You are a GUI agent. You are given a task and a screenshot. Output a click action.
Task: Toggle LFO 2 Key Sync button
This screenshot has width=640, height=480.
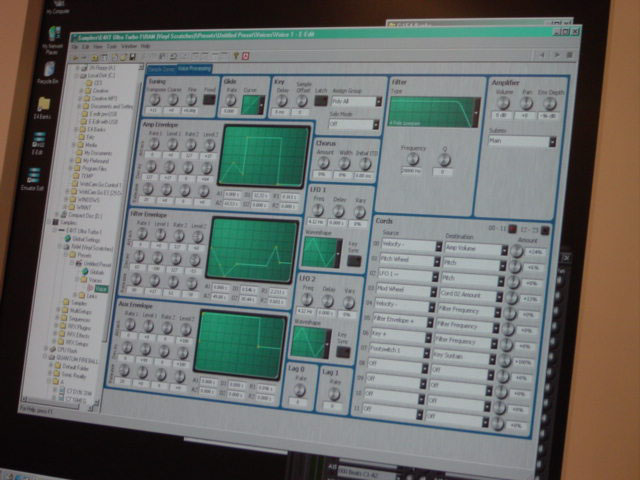point(343,352)
